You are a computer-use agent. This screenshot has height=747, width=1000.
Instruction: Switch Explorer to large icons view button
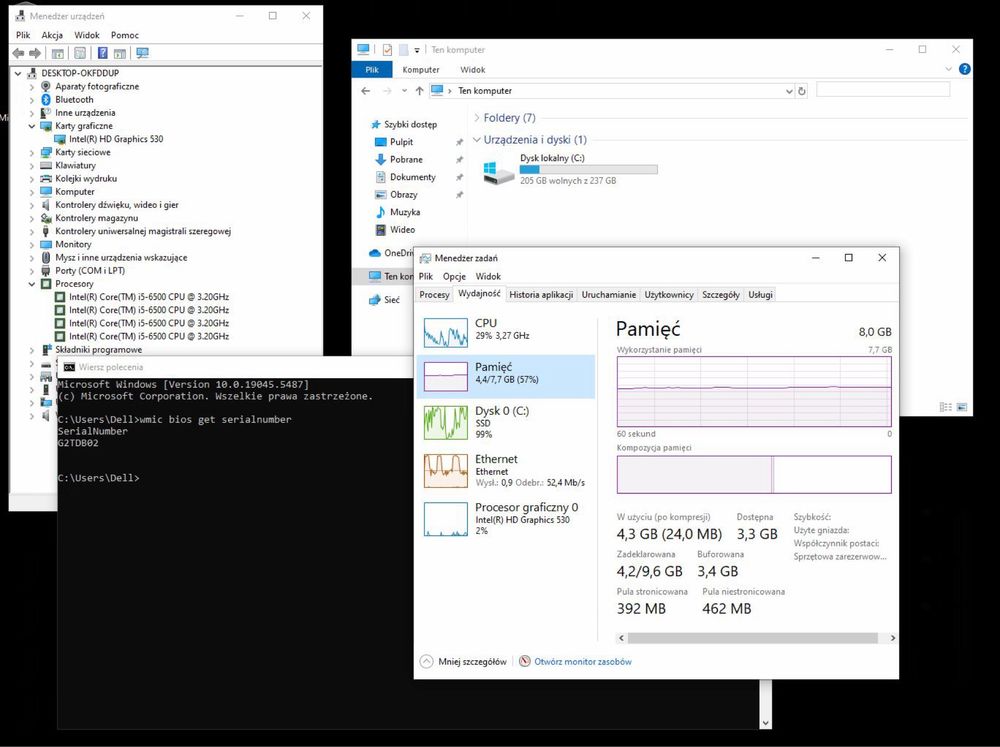tap(962, 407)
